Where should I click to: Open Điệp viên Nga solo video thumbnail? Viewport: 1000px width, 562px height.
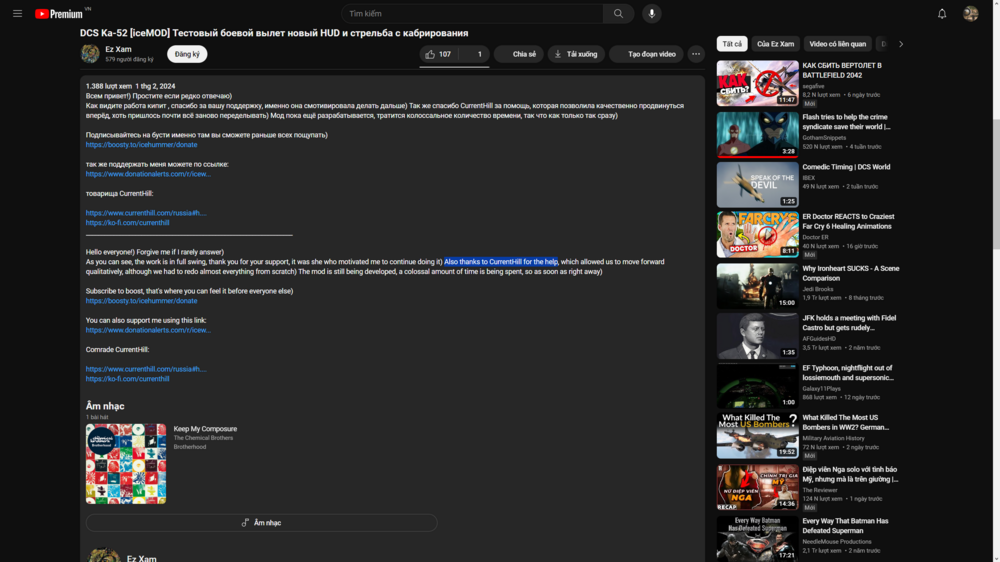tap(757, 487)
